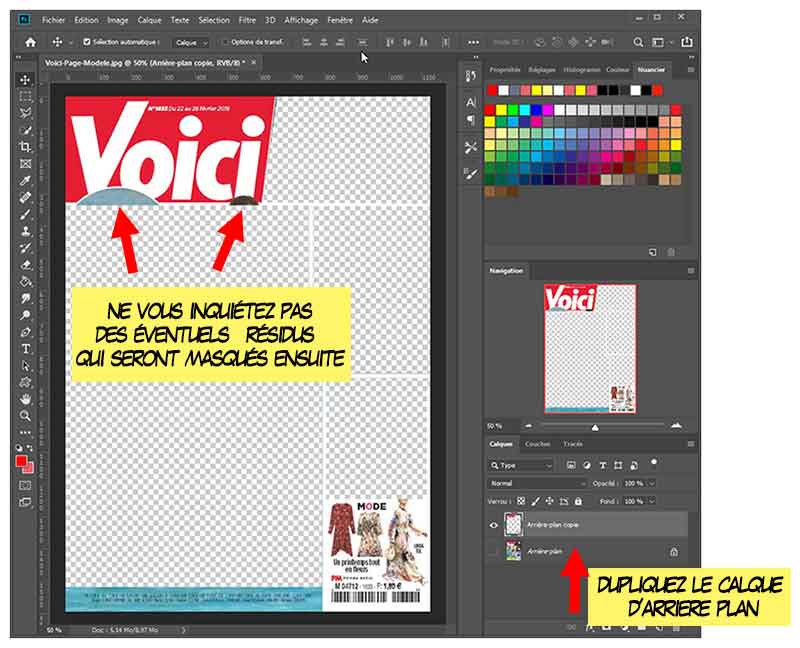Close the Voici-Page-Modele.jpg document tab
800x648 pixels.
pos(254,62)
